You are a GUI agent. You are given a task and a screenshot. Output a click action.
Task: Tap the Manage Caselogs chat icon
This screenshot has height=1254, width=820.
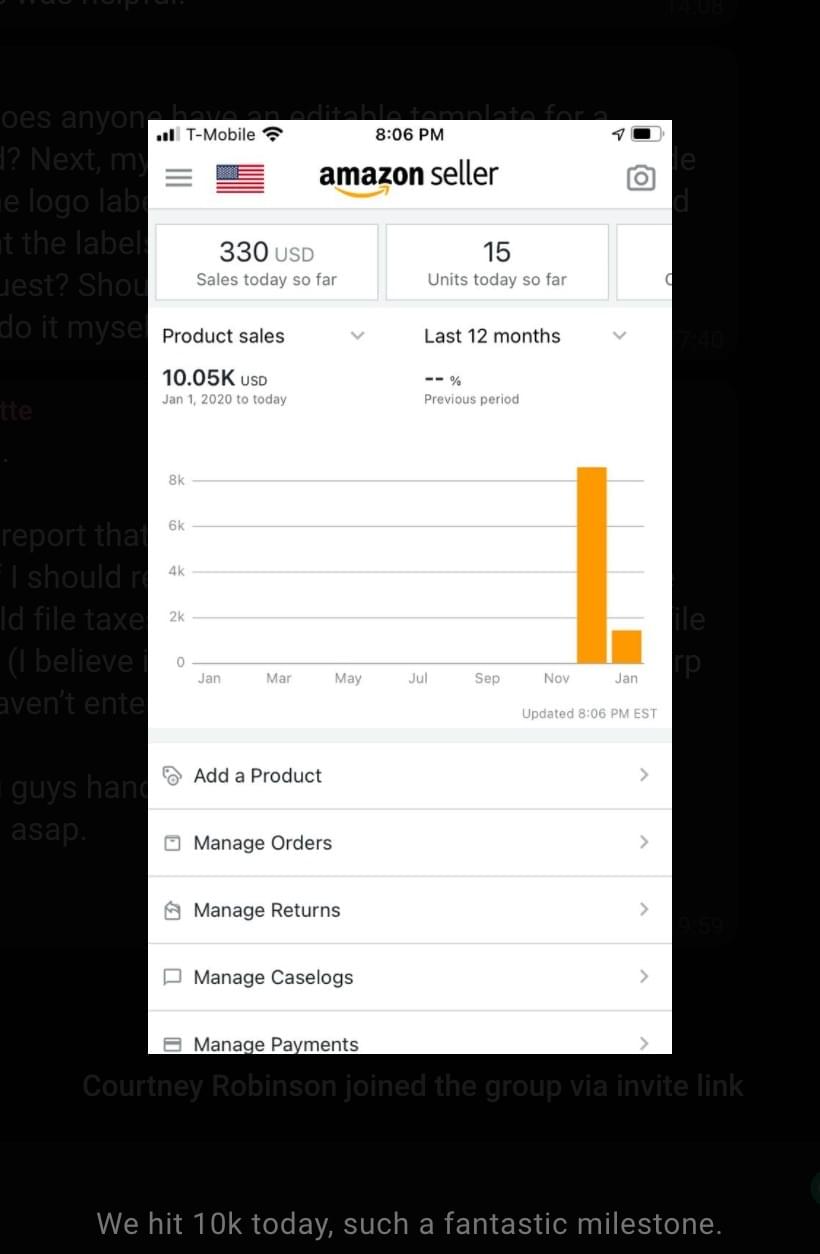[172, 977]
